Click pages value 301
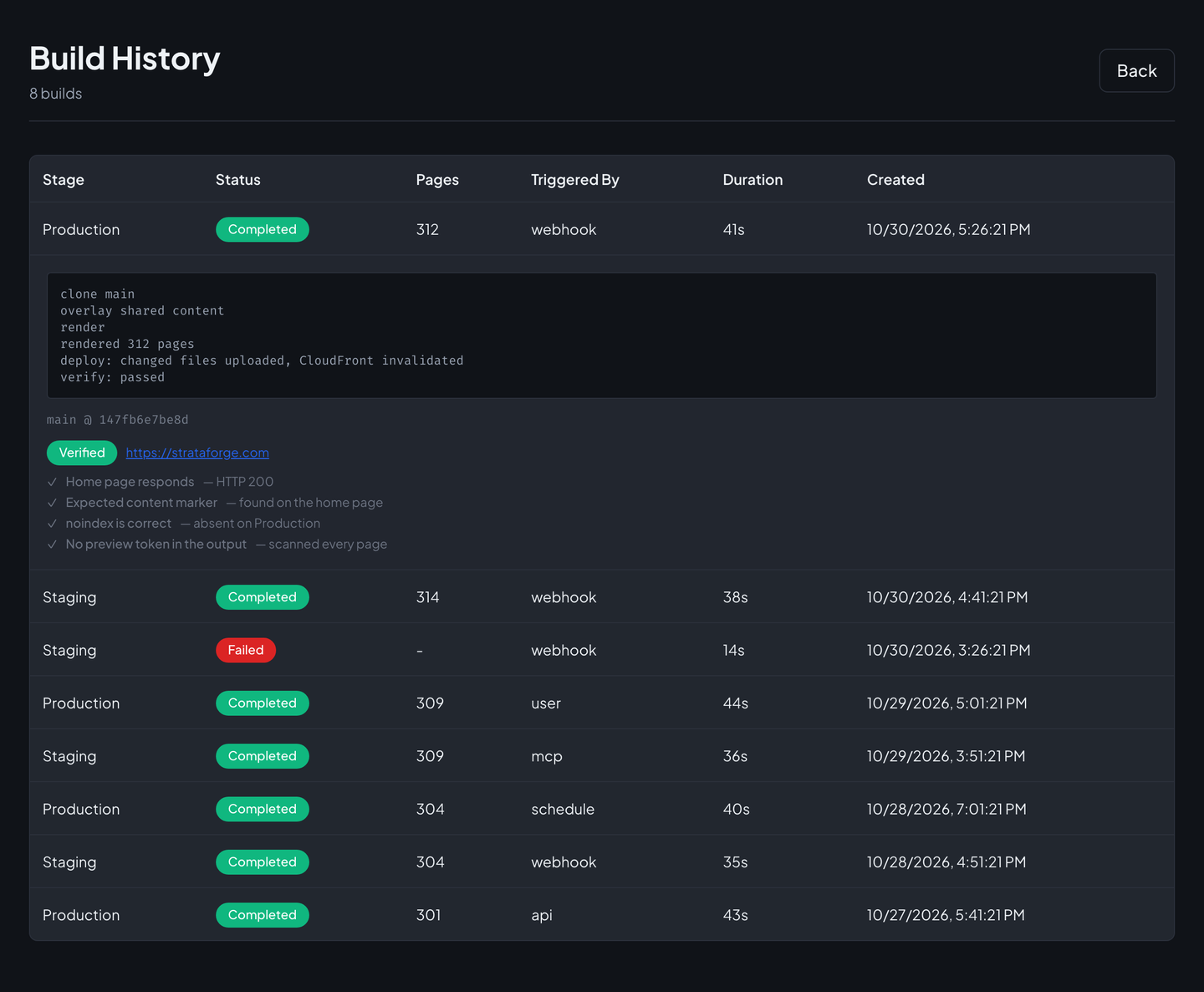The height and width of the screenshot is (992, 1204). click(x=428, y=915)
